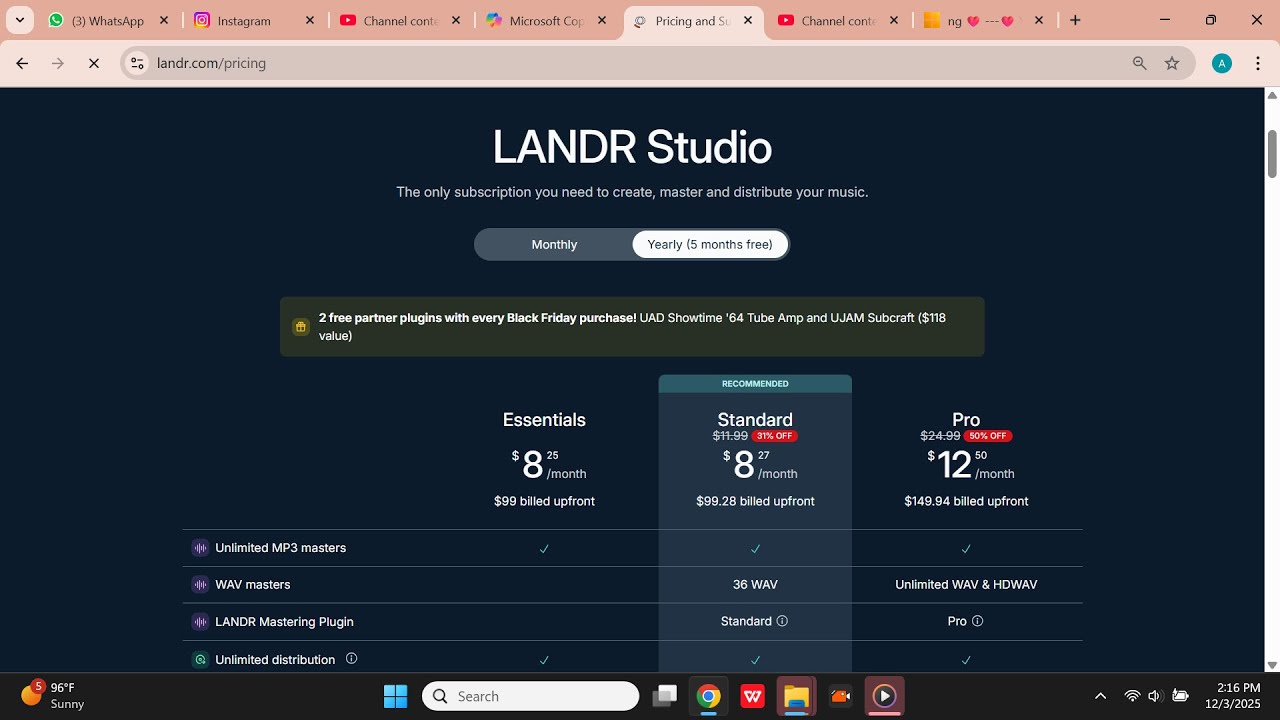Click the Unlimited WAV & HDWAV cell

click(x=966, y=584)
